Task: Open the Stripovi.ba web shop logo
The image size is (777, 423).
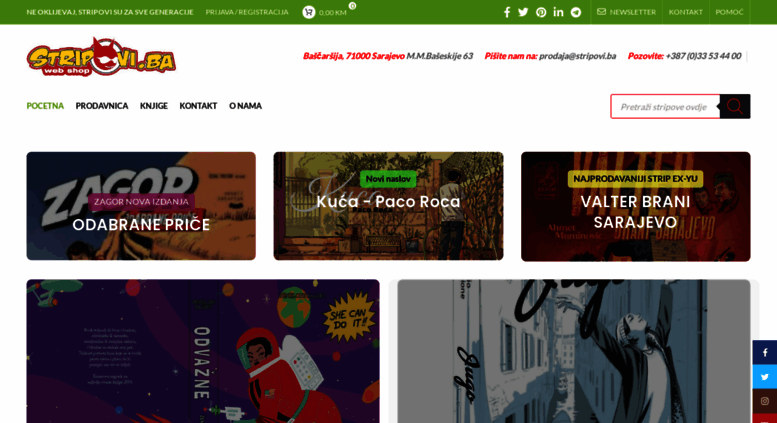Action: (101, 57)
